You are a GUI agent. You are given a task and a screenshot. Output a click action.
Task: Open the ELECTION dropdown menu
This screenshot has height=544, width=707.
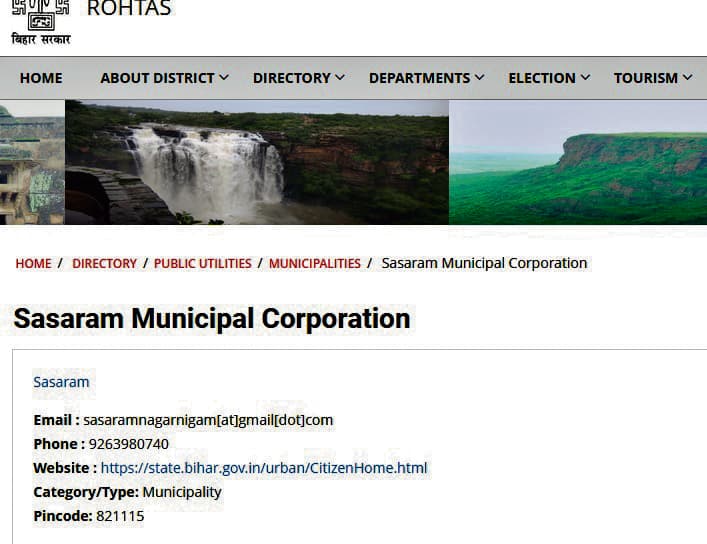tap(542, 78)
